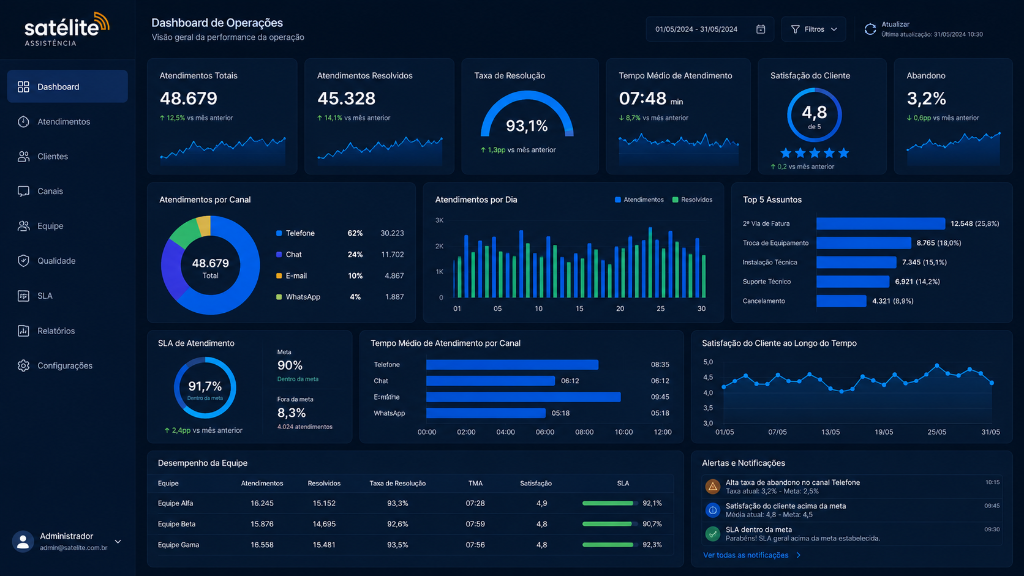Toggle Atendimentos legend in daily chart
This screenshot has width=1024, height=576.
pyautogui.click(x=639, y=200)
